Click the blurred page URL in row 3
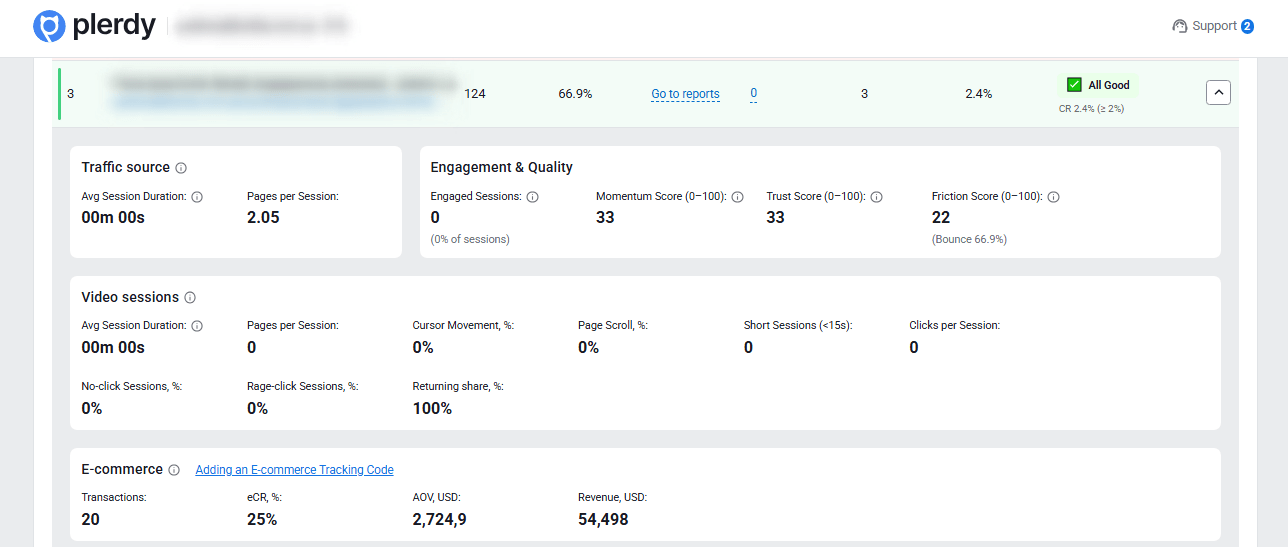This screenshot has width=1288, height=547. click(275, 101)
